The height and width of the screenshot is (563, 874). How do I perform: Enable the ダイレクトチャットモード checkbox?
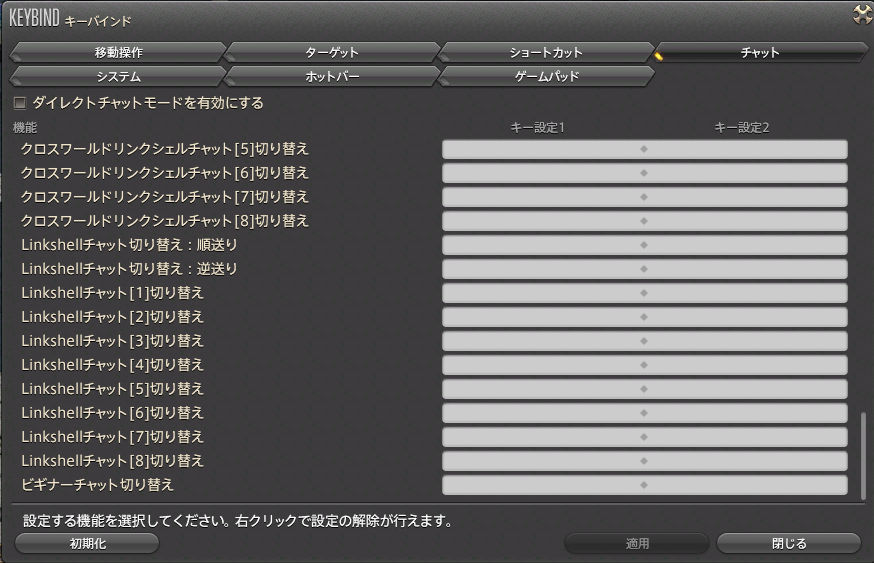coord(20,103)
